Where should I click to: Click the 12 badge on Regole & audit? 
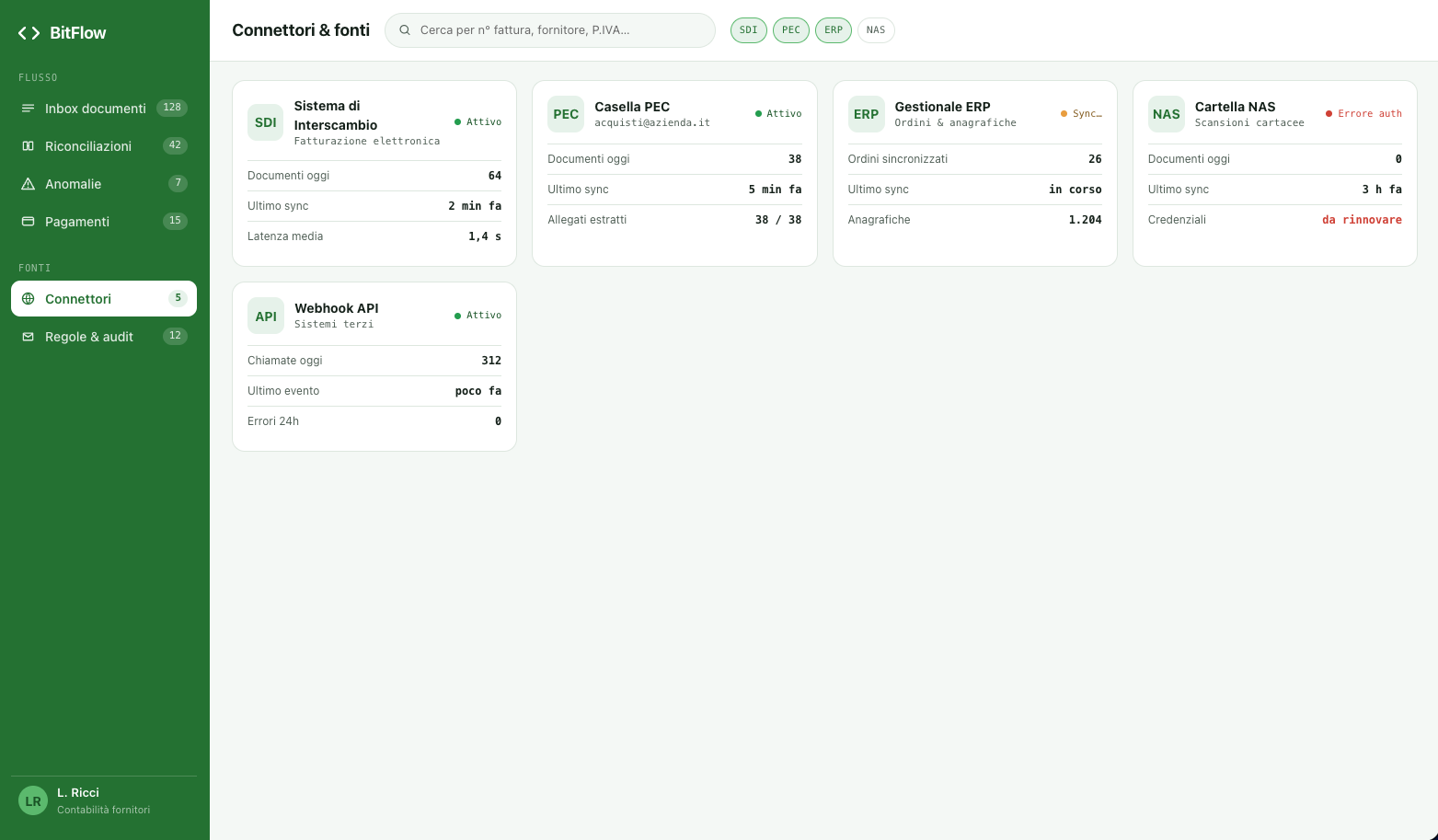pos(175,336)
